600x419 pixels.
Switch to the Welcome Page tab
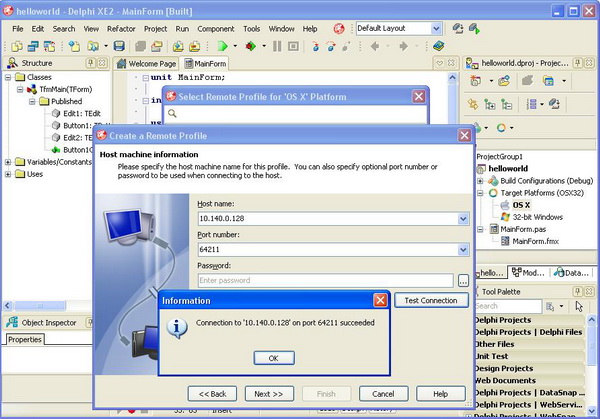tap(147, 64)
